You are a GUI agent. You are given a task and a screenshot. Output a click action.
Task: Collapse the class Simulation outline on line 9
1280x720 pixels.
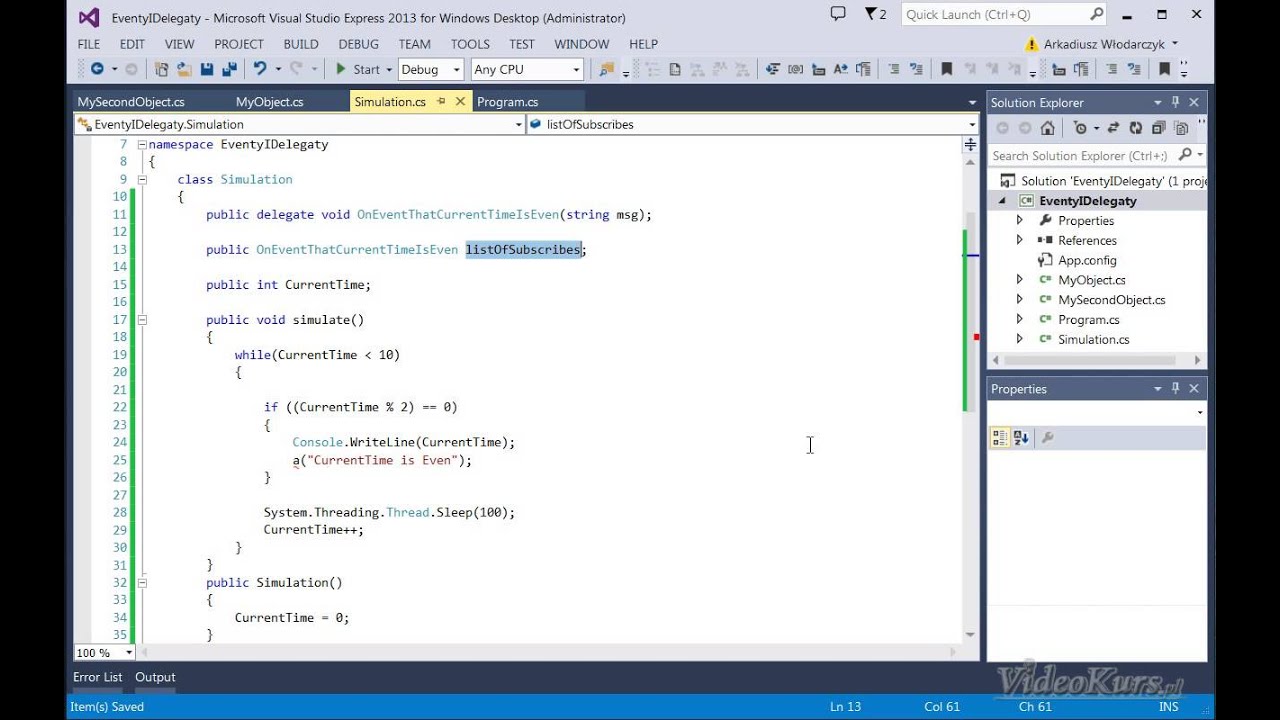click(x=142, y=180)
